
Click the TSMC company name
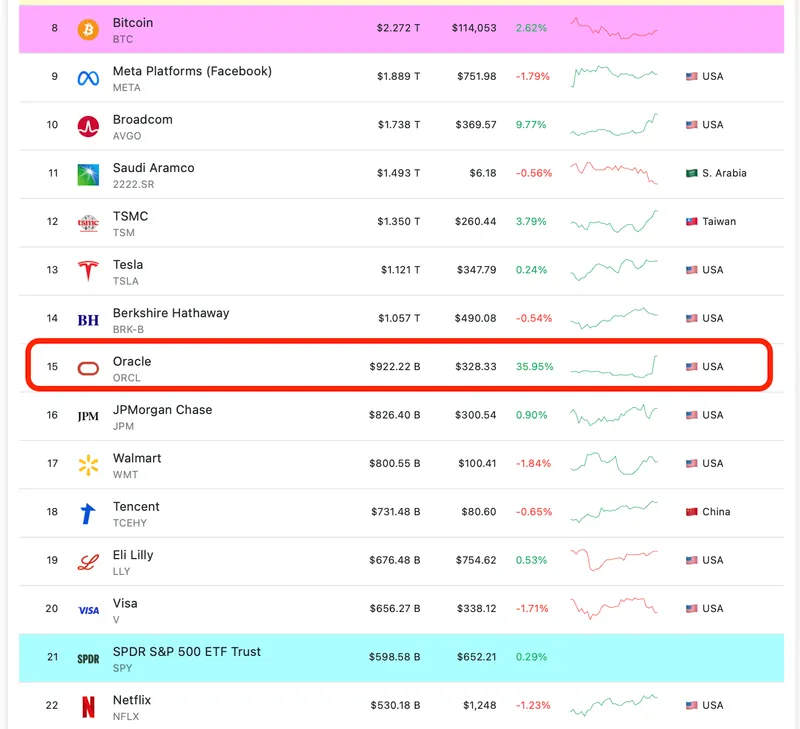129,216
